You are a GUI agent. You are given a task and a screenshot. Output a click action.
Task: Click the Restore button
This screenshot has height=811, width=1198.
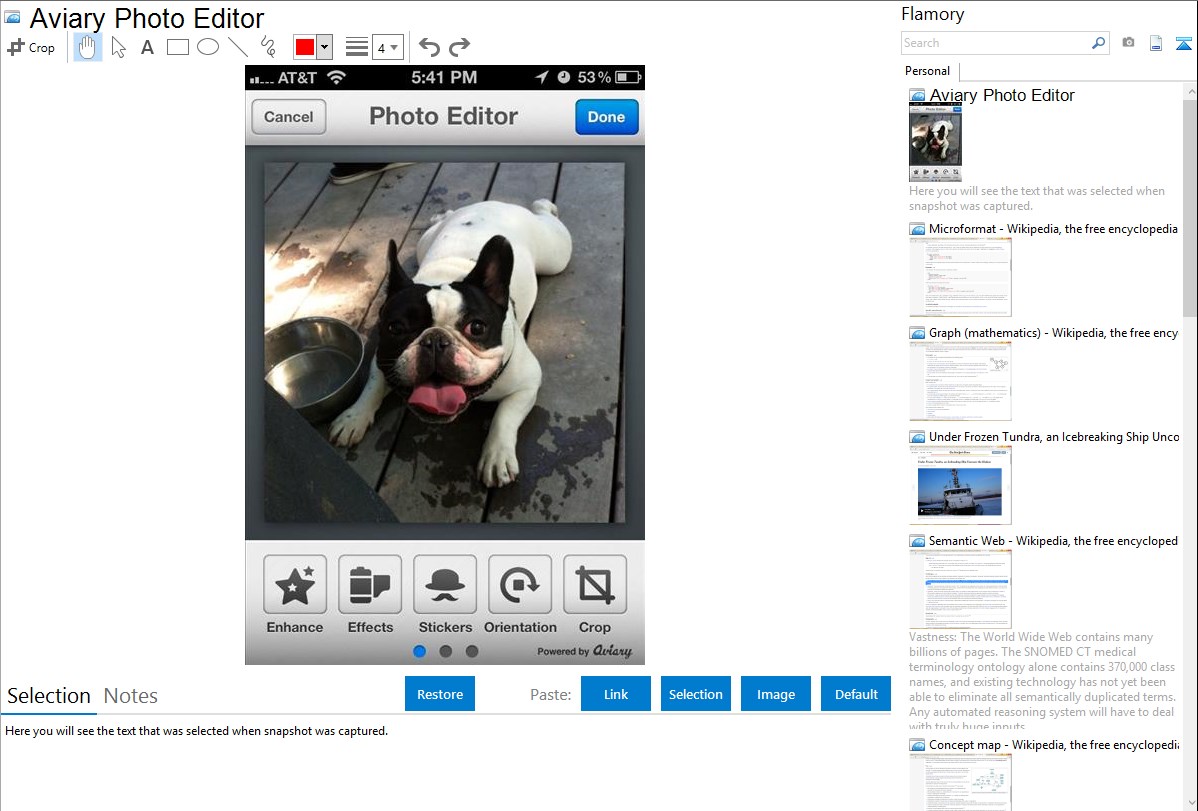(440, 694)
